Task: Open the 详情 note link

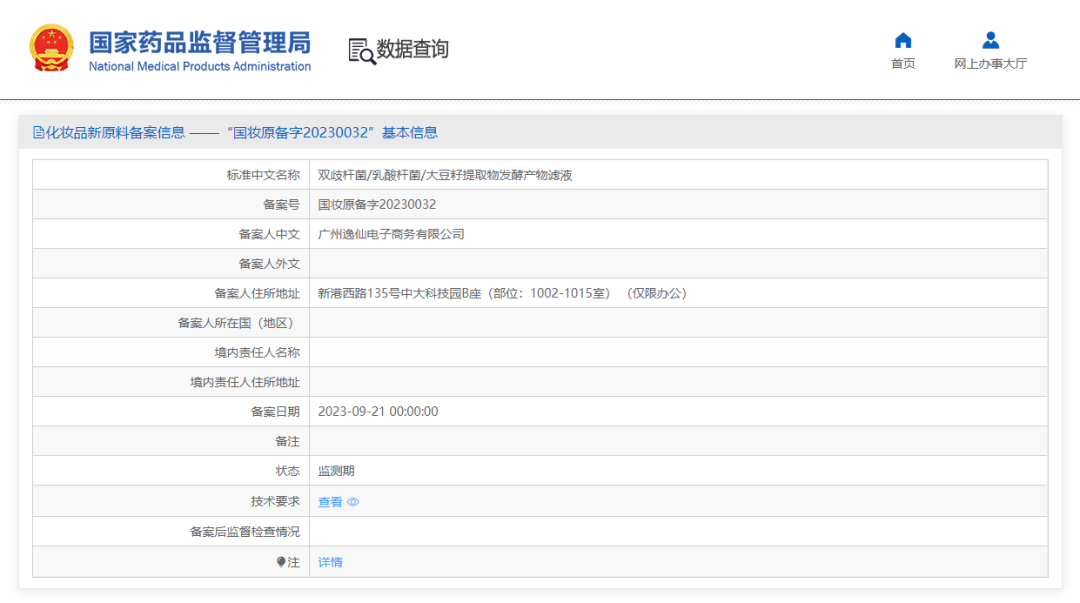Action: point(330,562)
